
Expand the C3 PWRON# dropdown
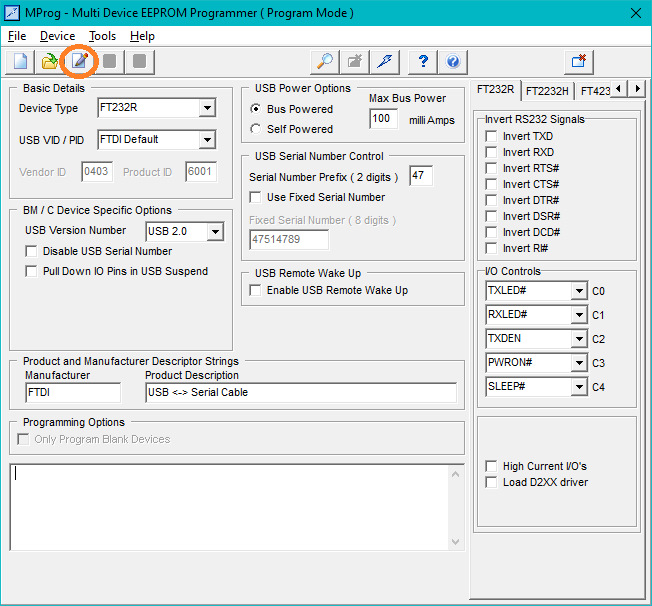point(579,363)
